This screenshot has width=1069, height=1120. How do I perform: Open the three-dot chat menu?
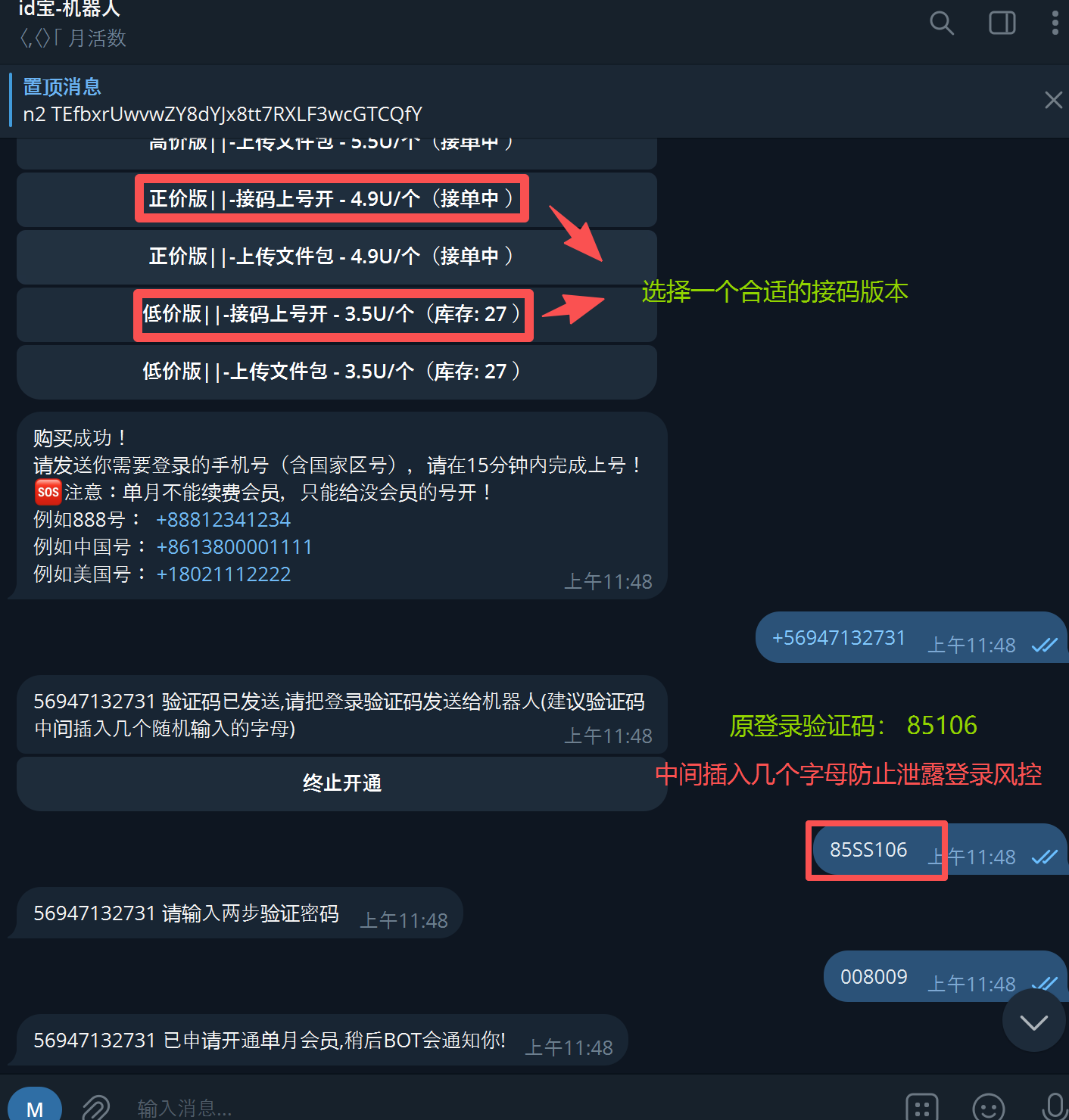(1055, 23)
